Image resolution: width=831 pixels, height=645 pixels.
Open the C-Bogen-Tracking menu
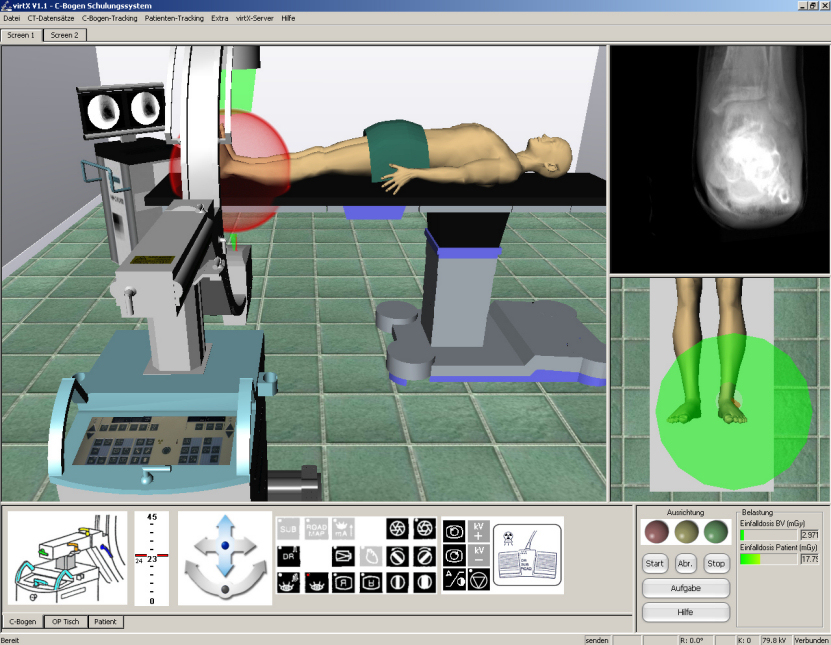point(110,18)
